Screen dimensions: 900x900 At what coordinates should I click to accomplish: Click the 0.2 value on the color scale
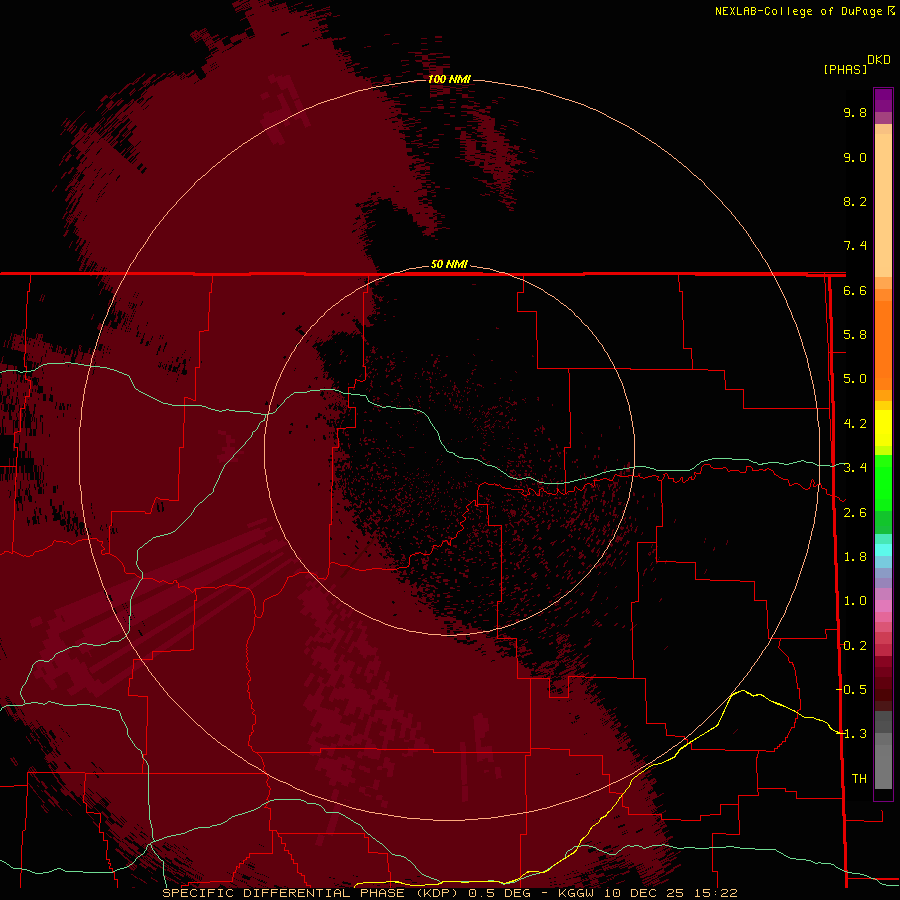(855, 646)
